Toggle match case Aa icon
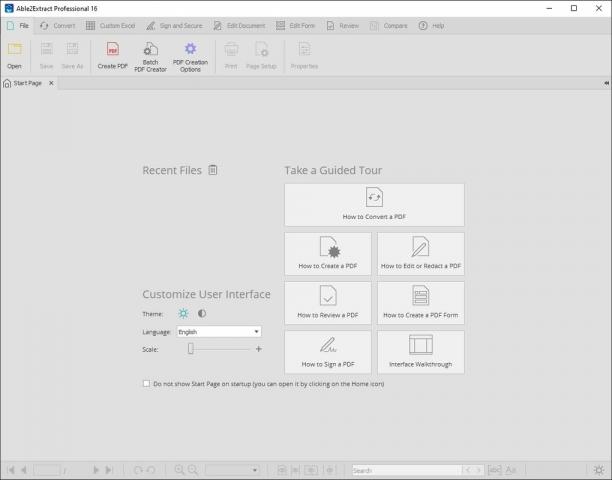612x480 pixels. (x=511, y=470)
